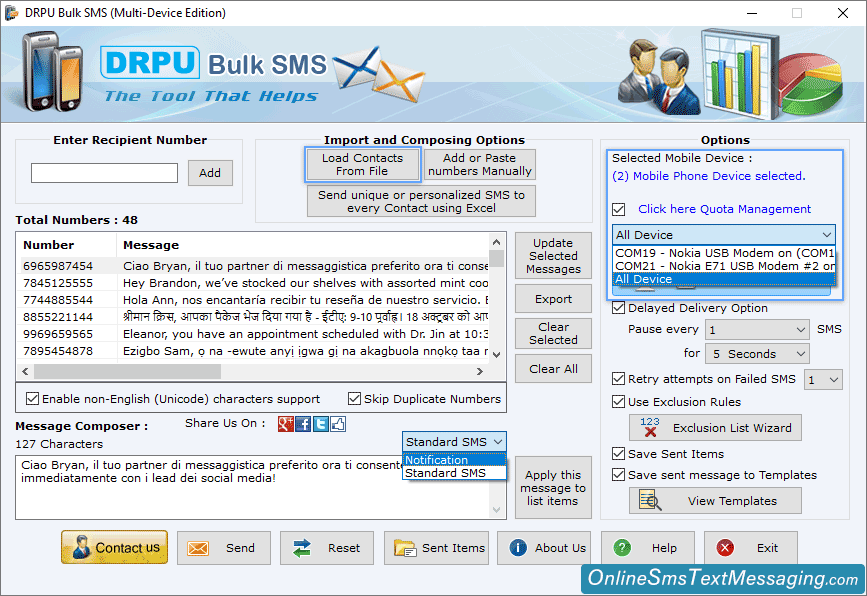Click the recipient number input field
Image resolution: width=867 pixels, height=596 pixels.
point(105,173)
